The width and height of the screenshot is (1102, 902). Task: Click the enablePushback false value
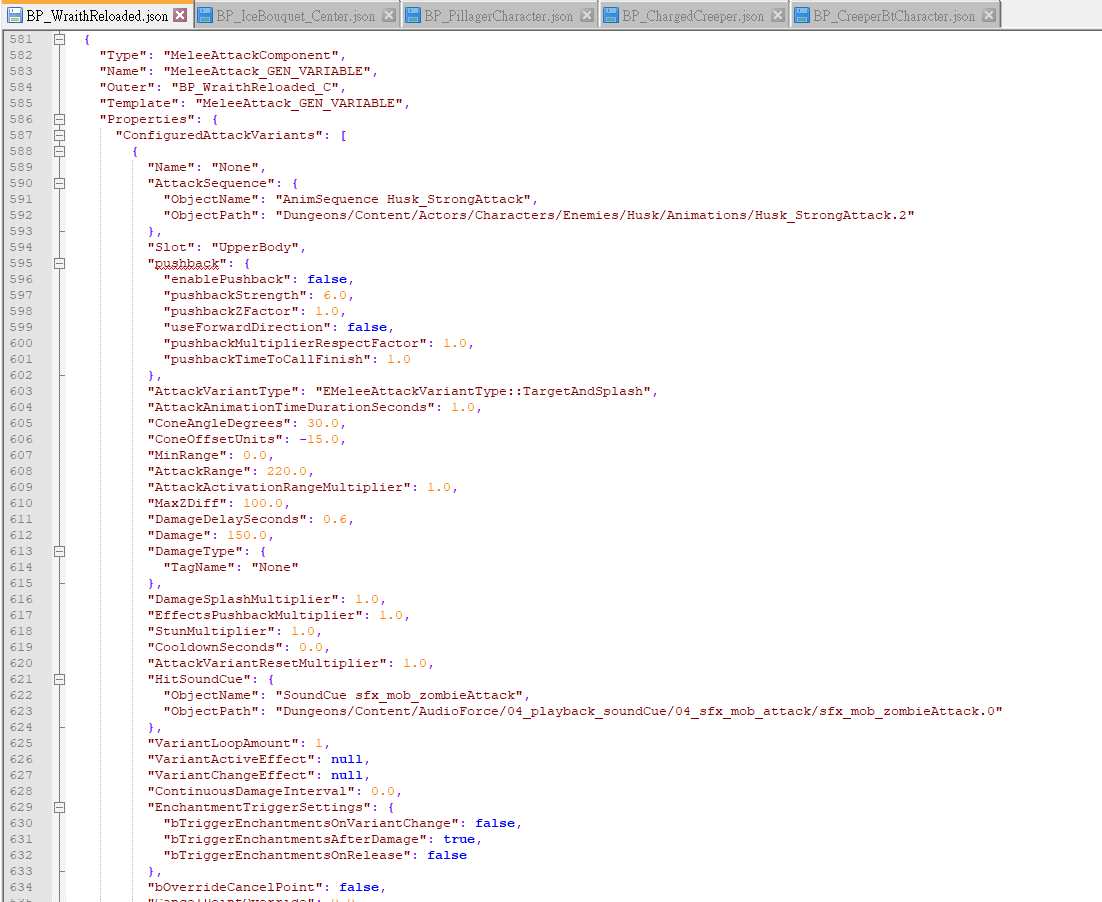point(327,279)
